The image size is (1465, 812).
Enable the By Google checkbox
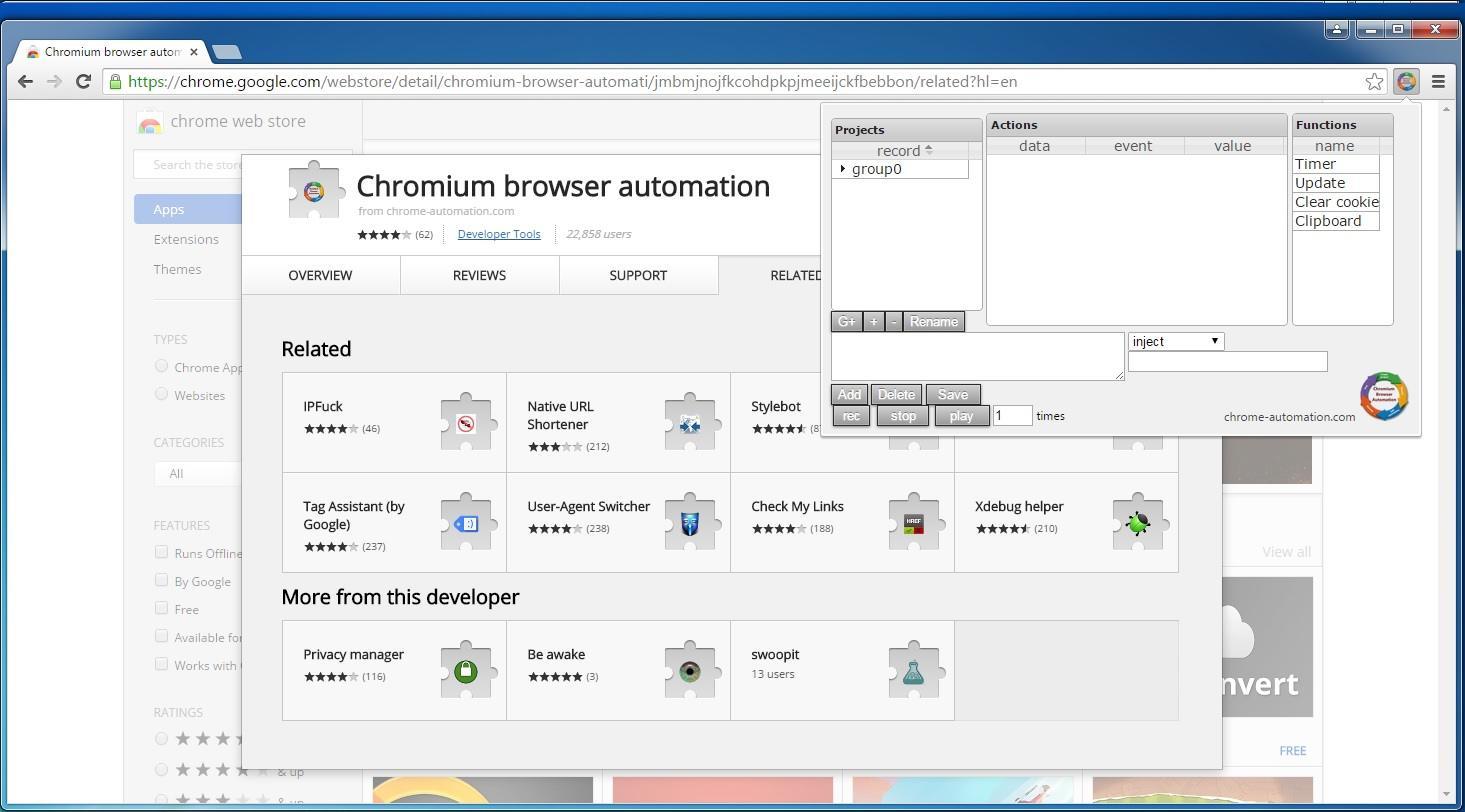click(x=161, y=580)
